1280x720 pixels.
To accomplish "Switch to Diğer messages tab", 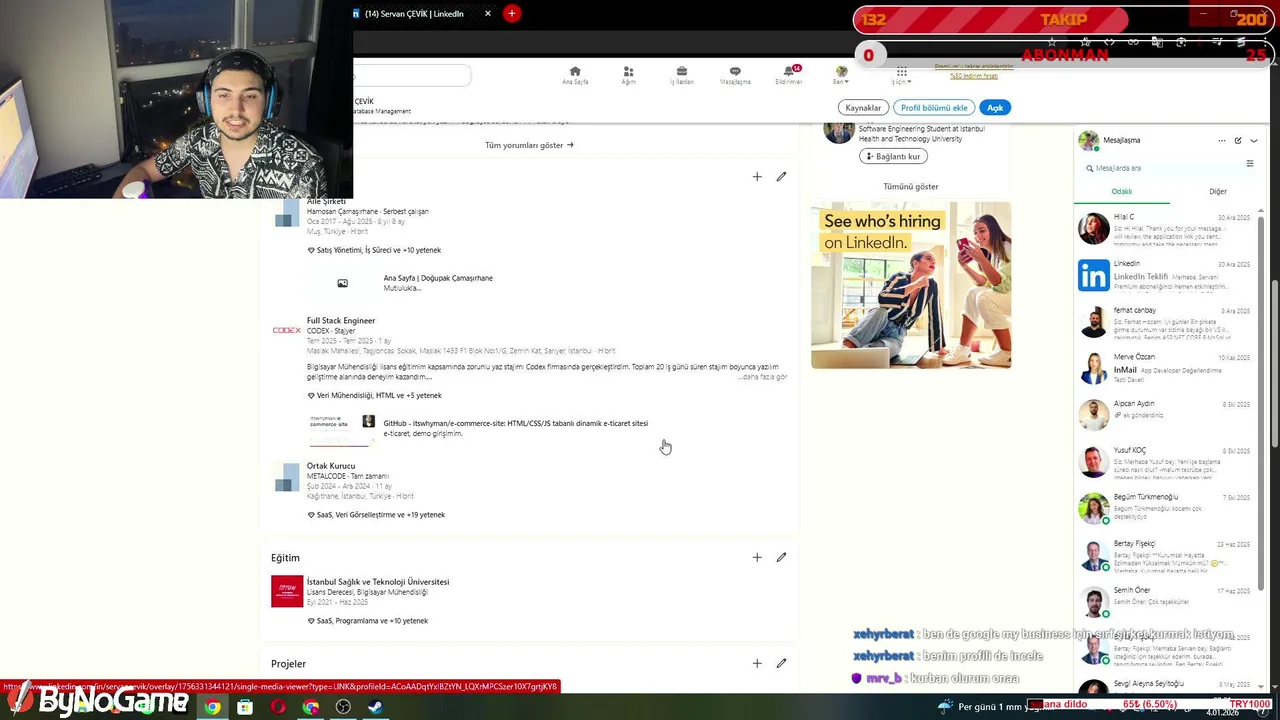I will (1218, 192).
